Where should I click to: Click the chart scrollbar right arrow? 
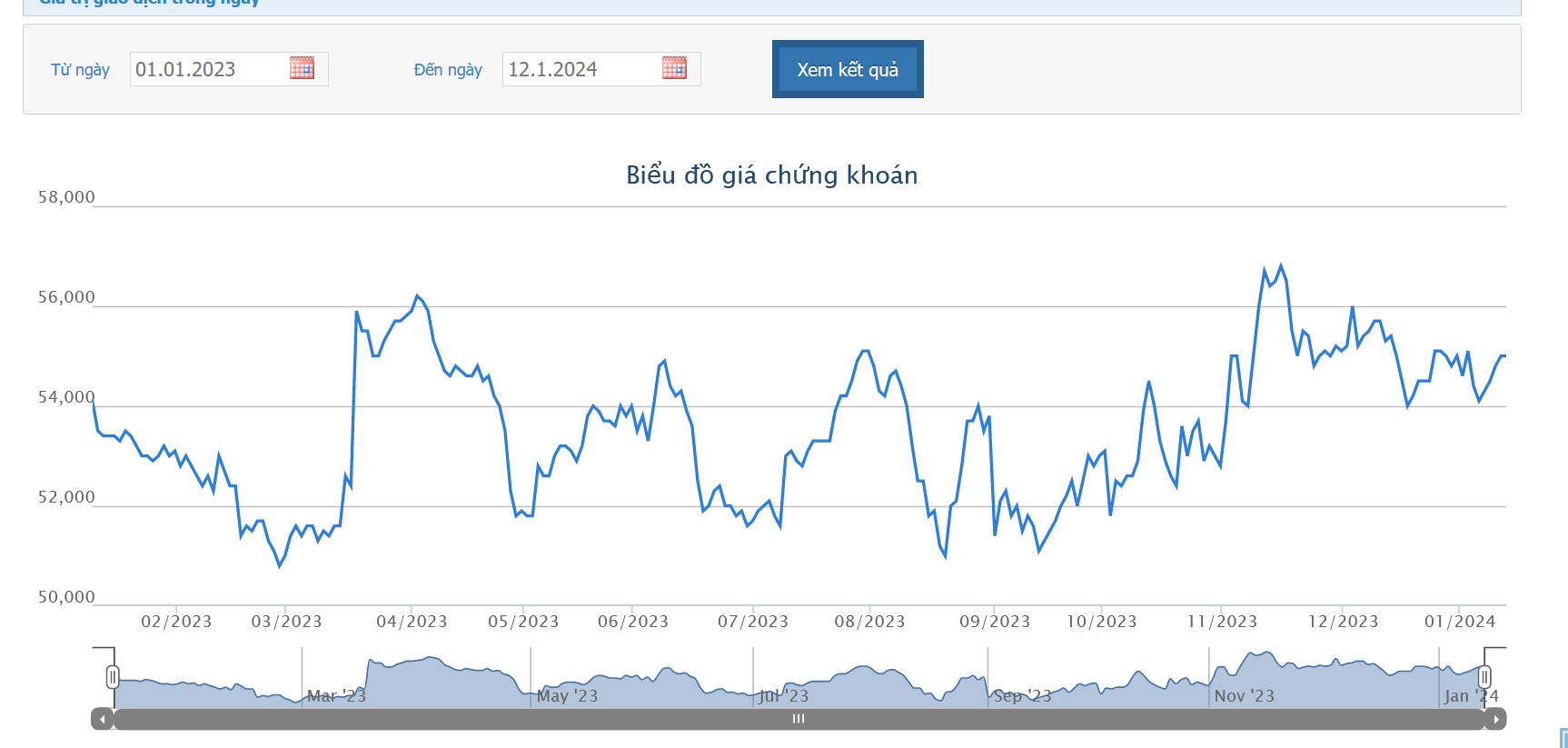tap(1495, 719)
